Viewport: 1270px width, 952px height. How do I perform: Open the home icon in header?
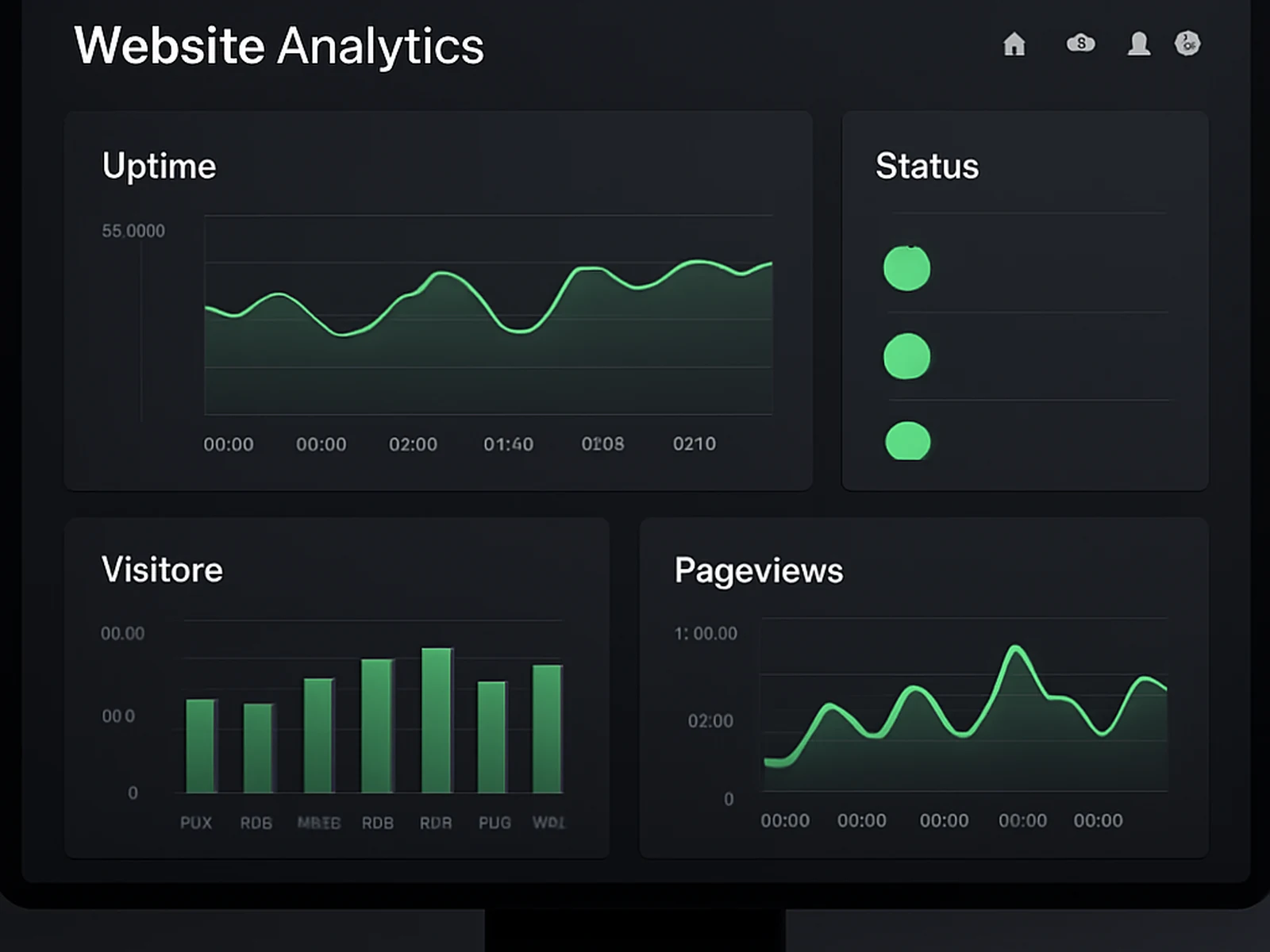[1014, 44]
